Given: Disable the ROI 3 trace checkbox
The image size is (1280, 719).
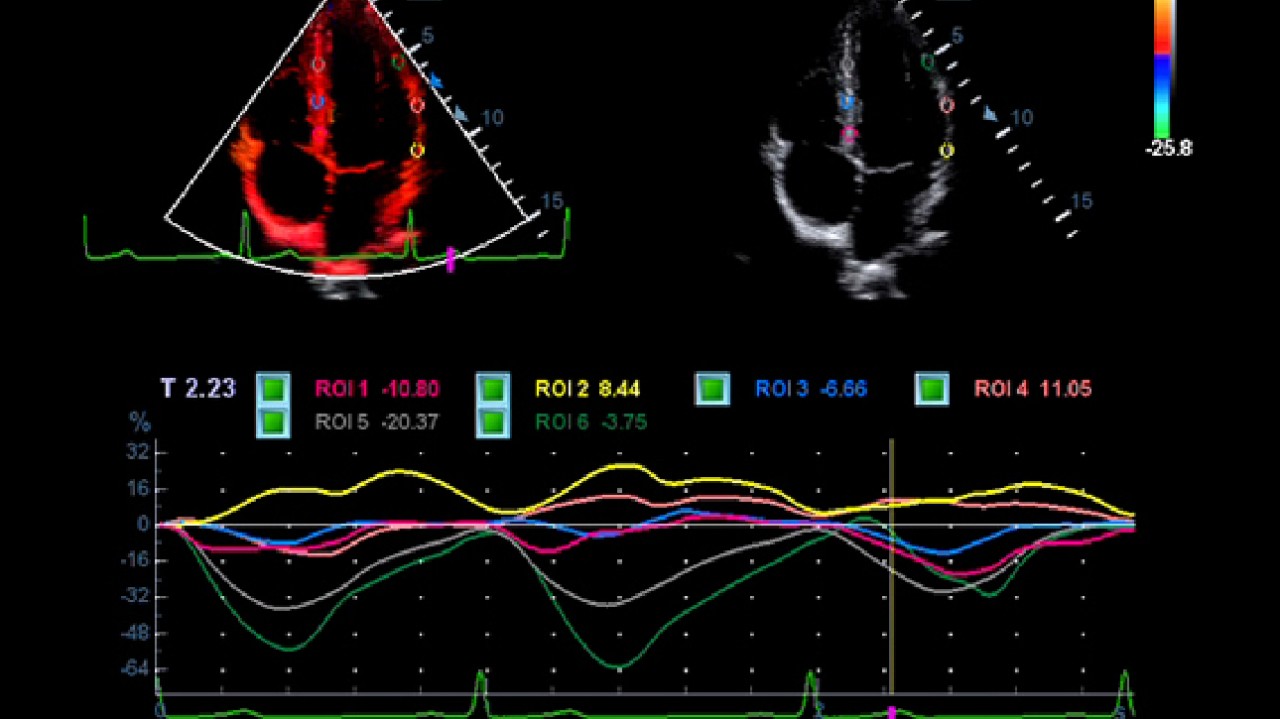Looking at the screenshot, I should coord(712,389).
